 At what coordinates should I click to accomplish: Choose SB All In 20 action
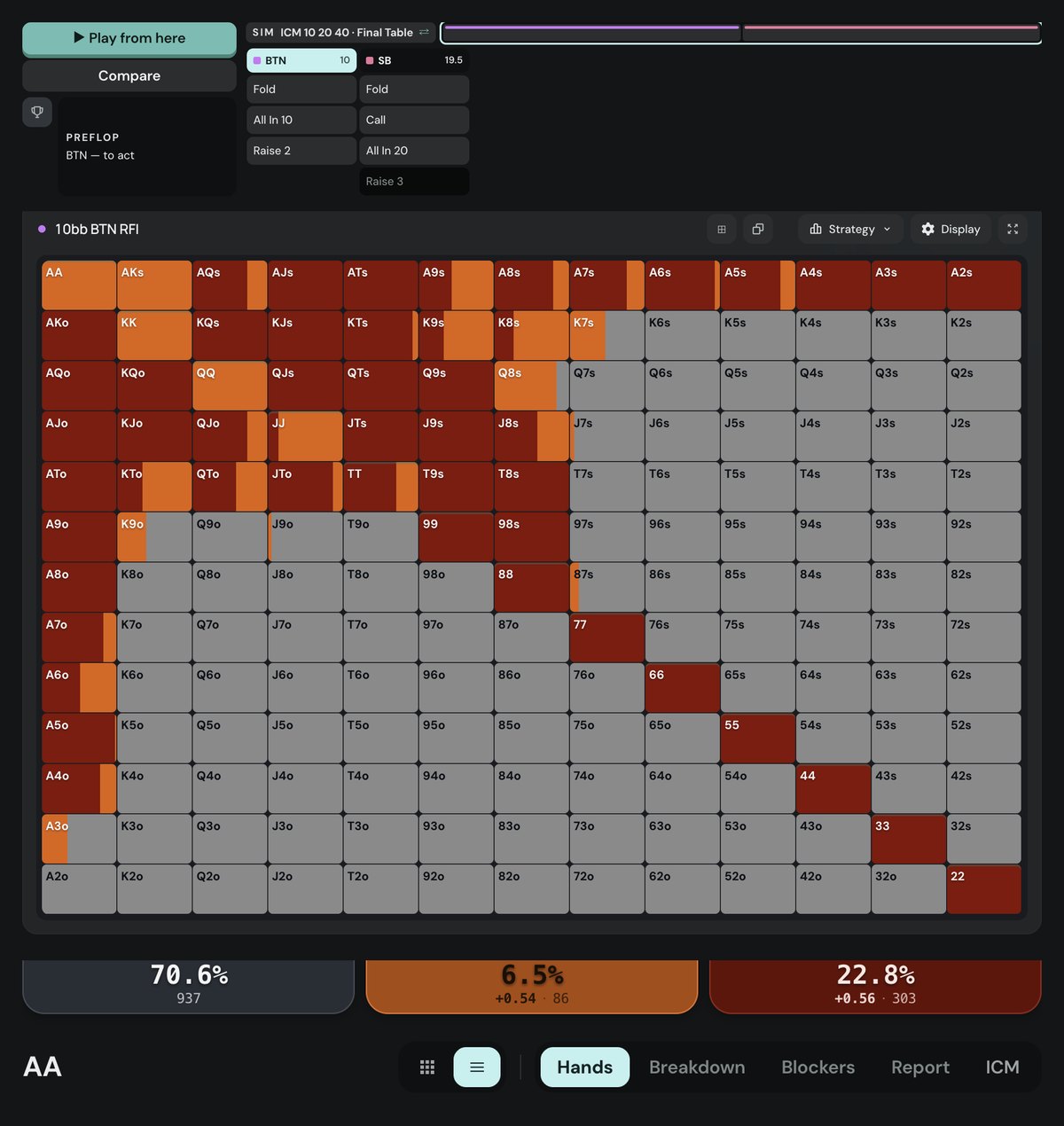coord(414,151)
